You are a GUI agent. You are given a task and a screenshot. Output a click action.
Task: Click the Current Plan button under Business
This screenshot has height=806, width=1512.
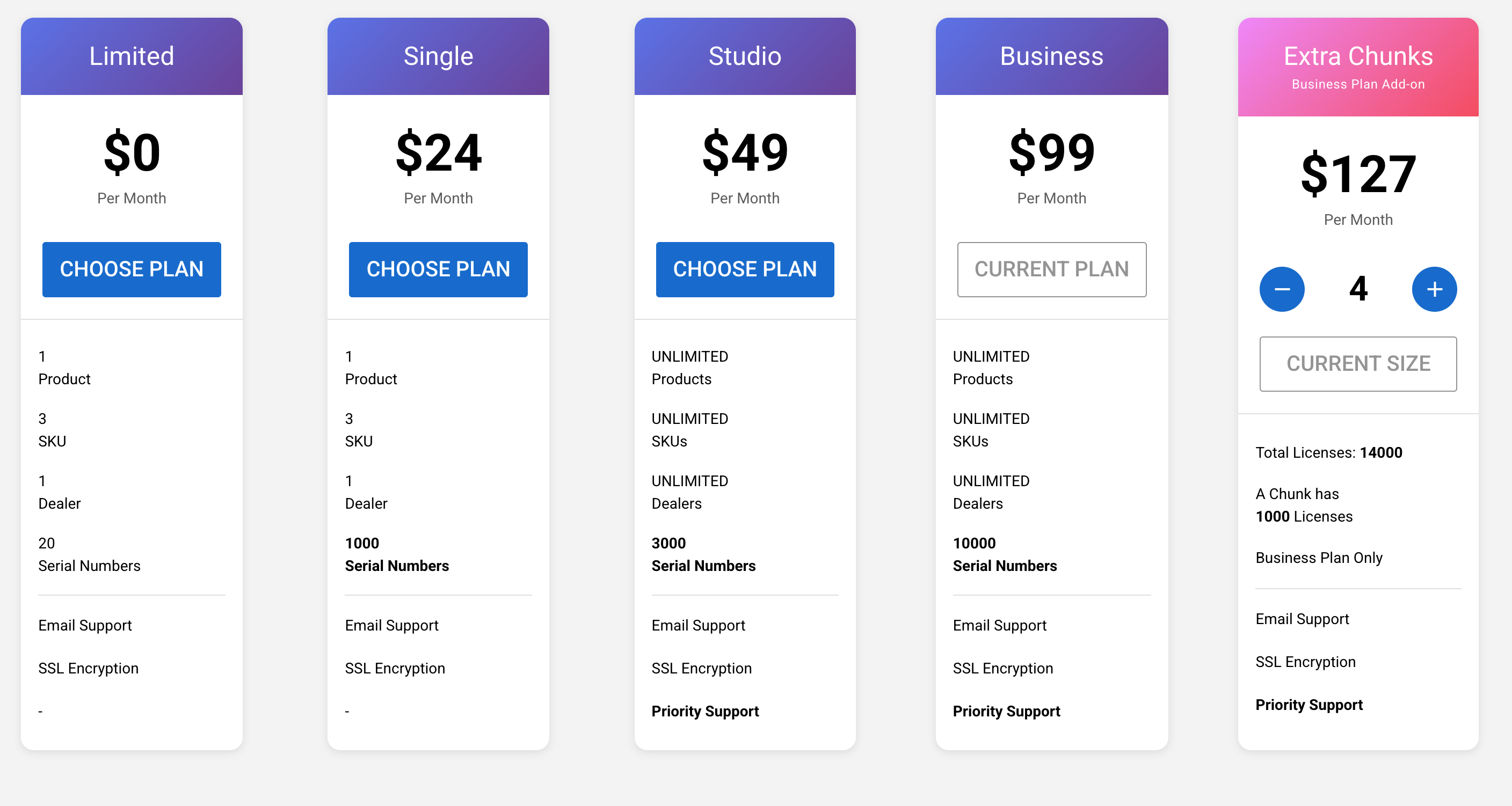(x=1051, y=269)
